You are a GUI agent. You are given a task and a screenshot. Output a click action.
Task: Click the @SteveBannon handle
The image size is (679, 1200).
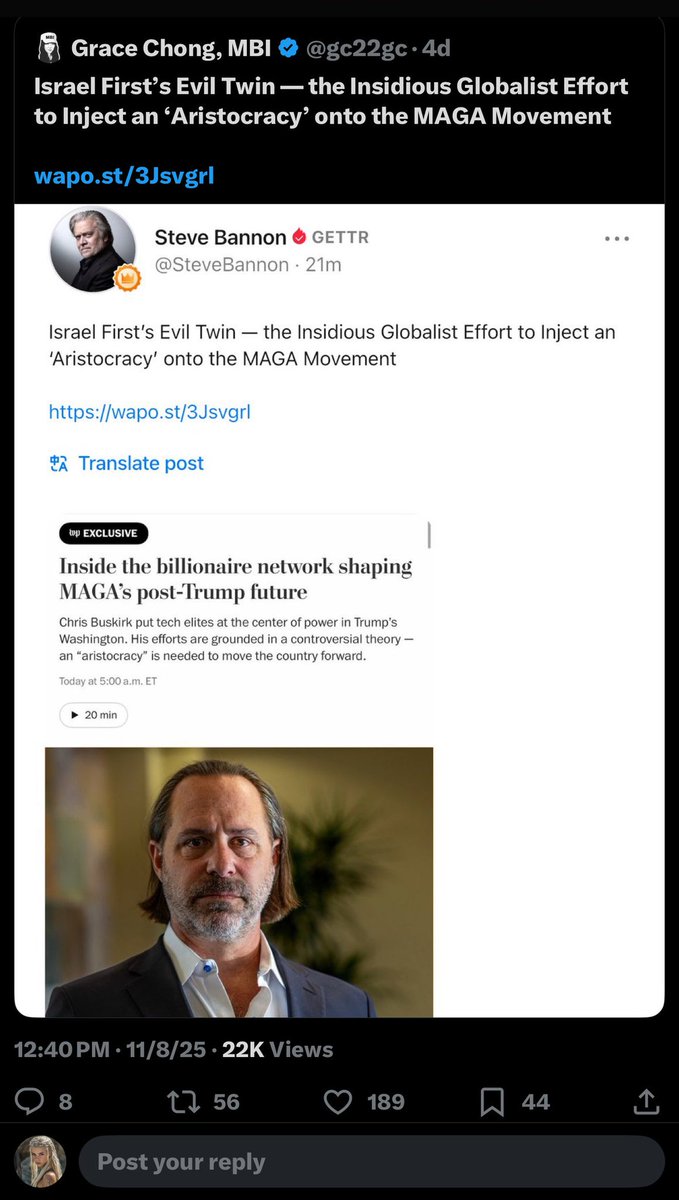[x=221, y=264]
